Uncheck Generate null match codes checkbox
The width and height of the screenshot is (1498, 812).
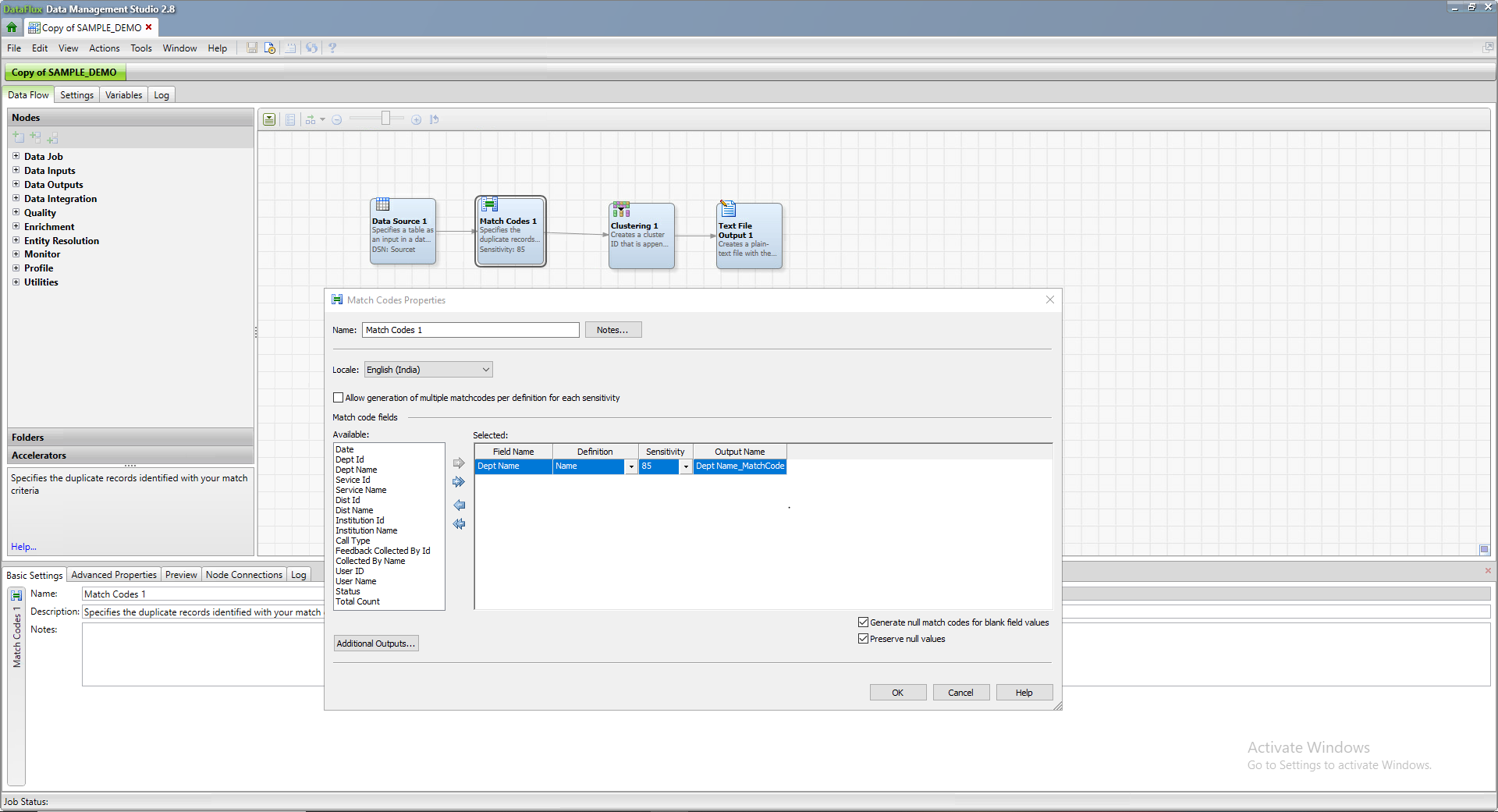(x=863, y=622)
